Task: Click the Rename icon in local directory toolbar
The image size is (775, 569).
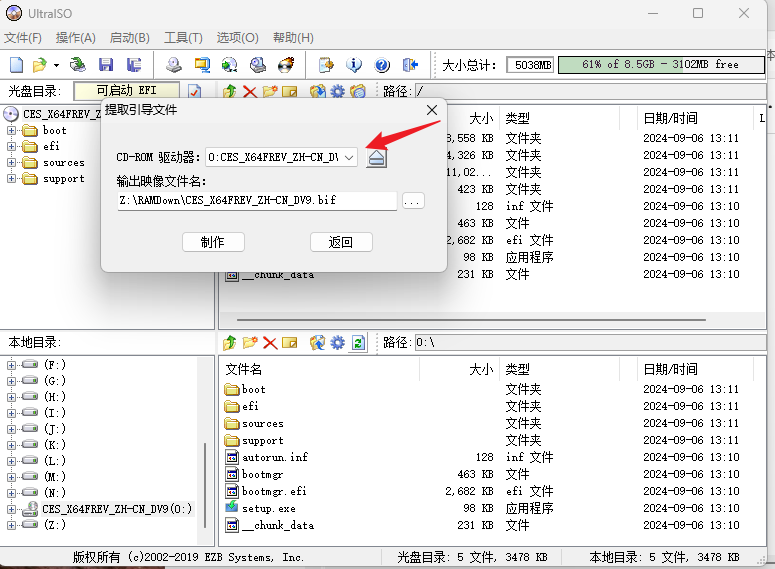Action: click(290, 342)
